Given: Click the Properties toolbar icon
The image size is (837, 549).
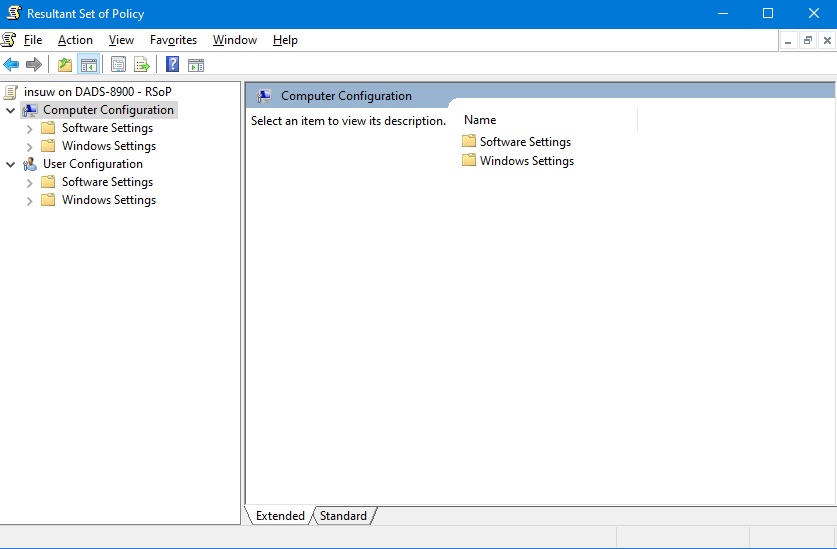Looking at the screenshot, I should [118, 65].
